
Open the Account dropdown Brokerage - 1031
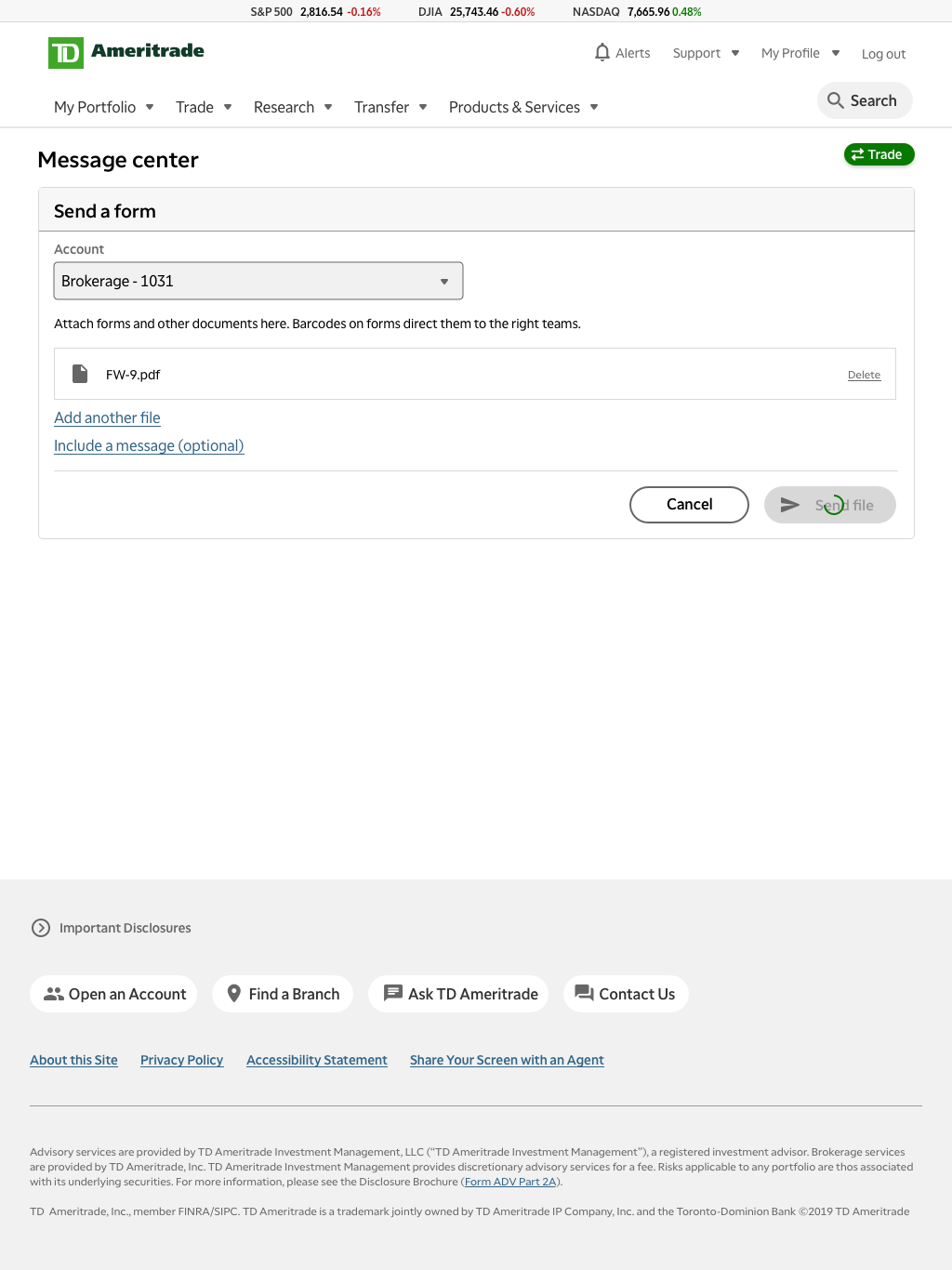click(258, 281)
